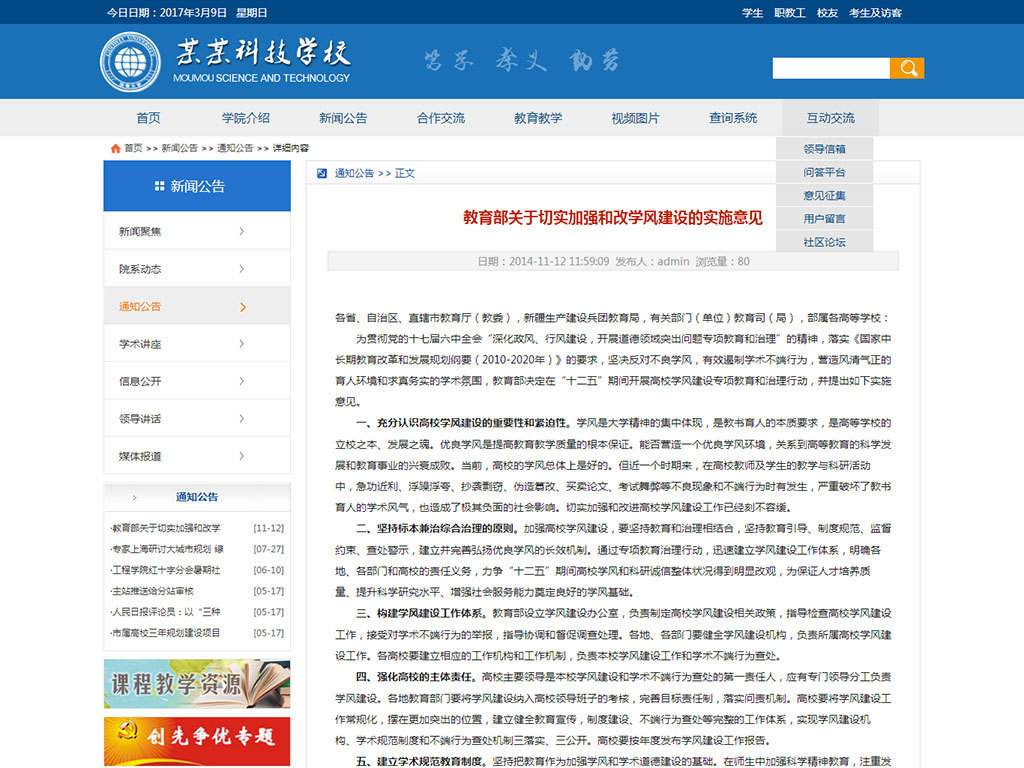Open the notice 教育部关于切实加强和改学
Image resolution: width=1024 pixels, height=768 pixels.
tap(166, 528)
